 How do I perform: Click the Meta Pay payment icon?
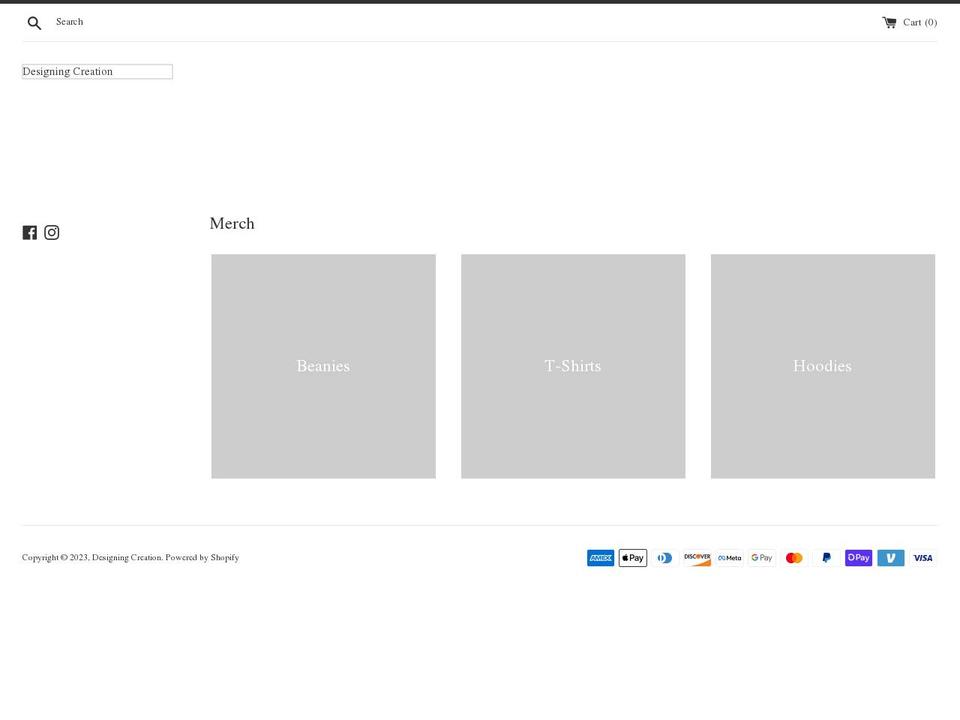pyautogui.click(x=729, y=557)
